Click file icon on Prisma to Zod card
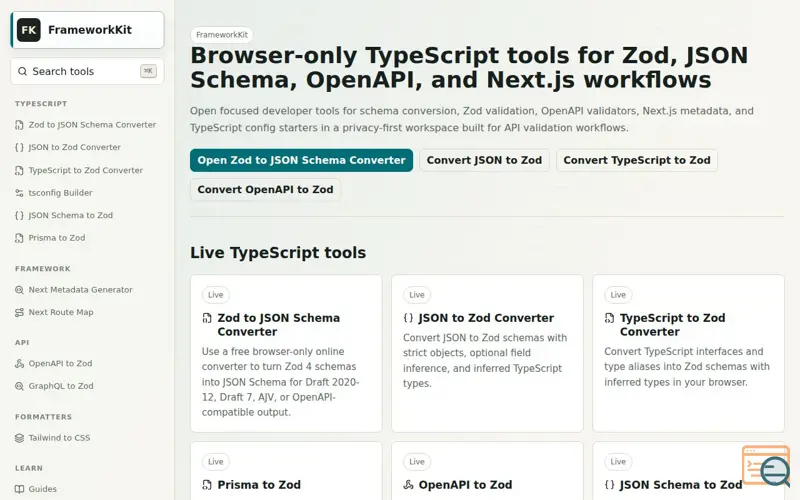The height and width of the screenshot is (500, 800). pyautogui.click(x=207, y=485)
